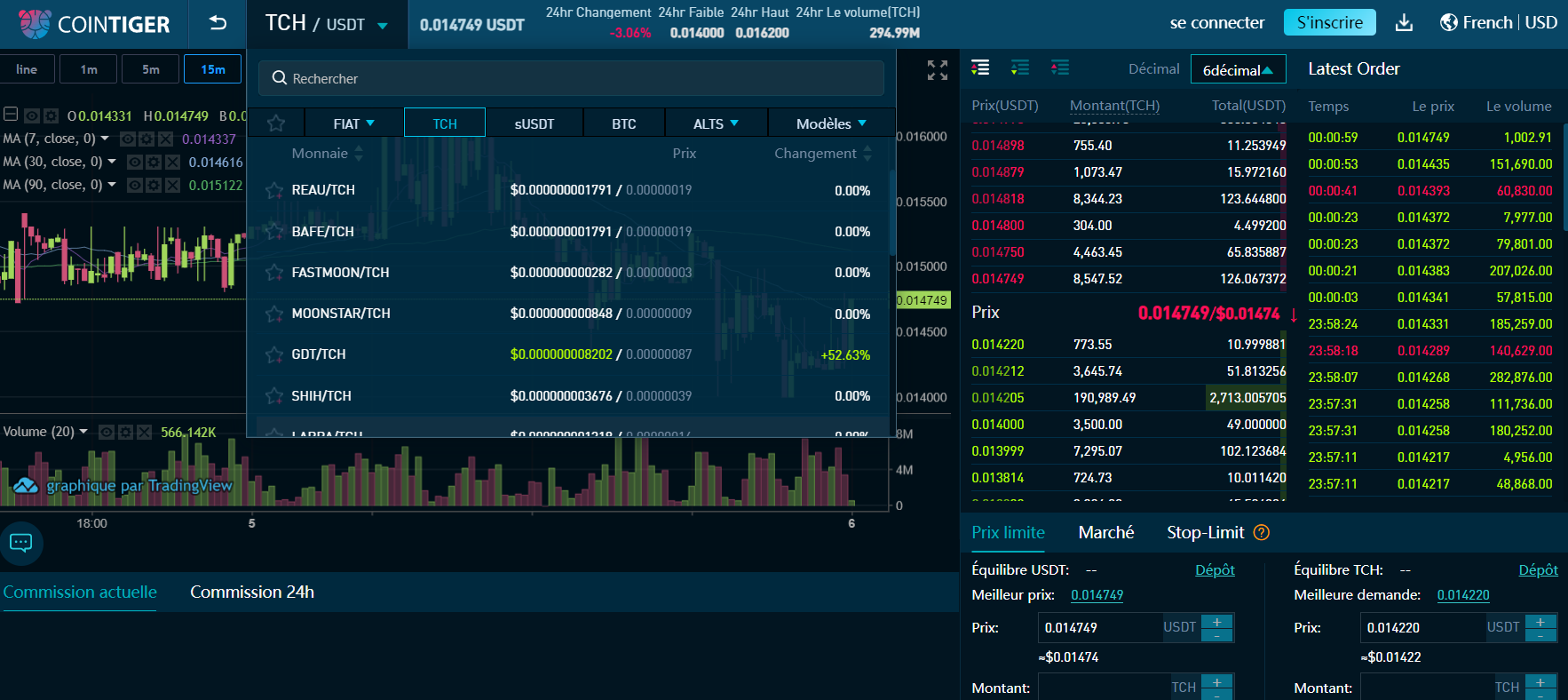Show both buy and sell order book view
Viewport: 1568px width, 700px height.
[x=980, y=68]
